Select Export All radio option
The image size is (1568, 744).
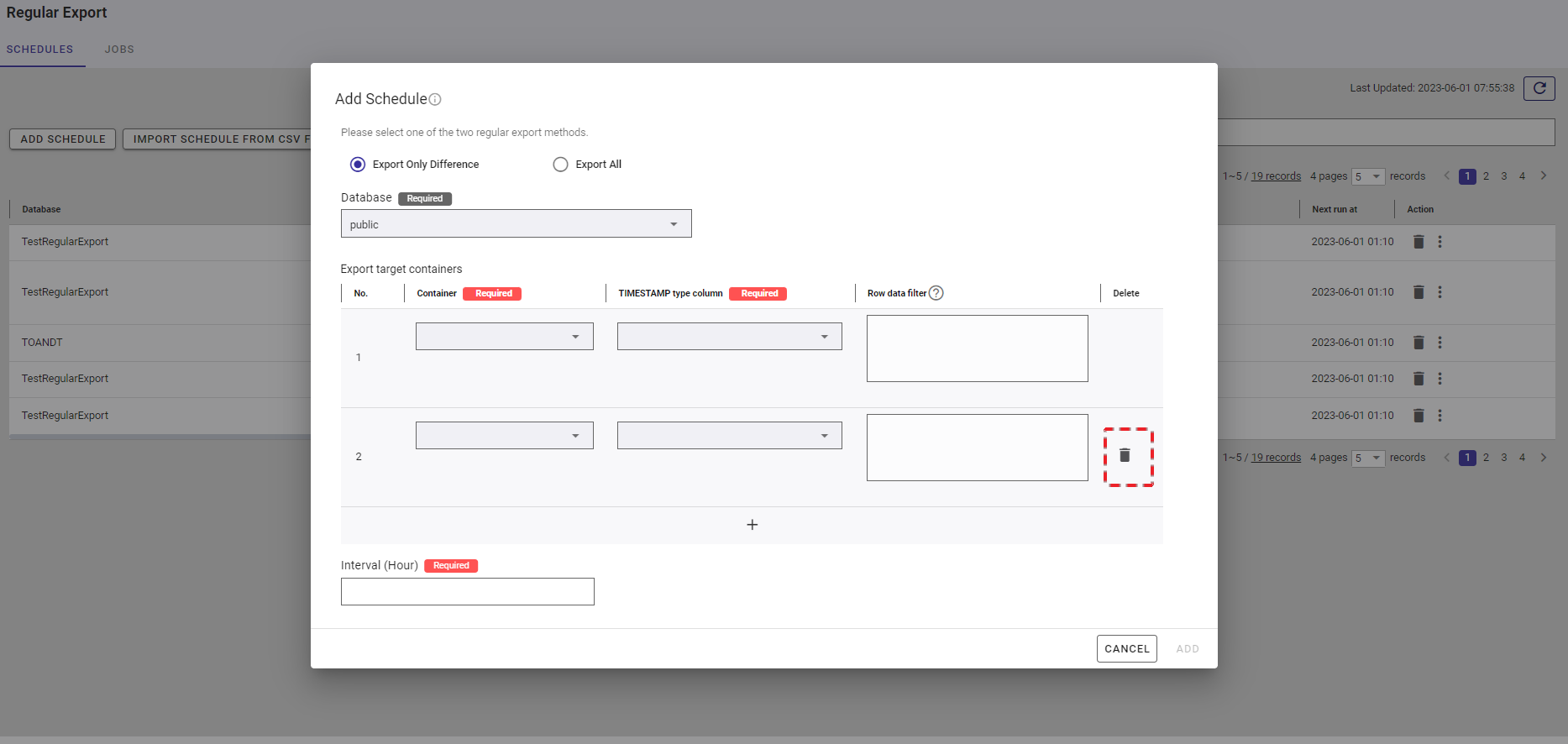pyautogui.click(x=560, y=165)
